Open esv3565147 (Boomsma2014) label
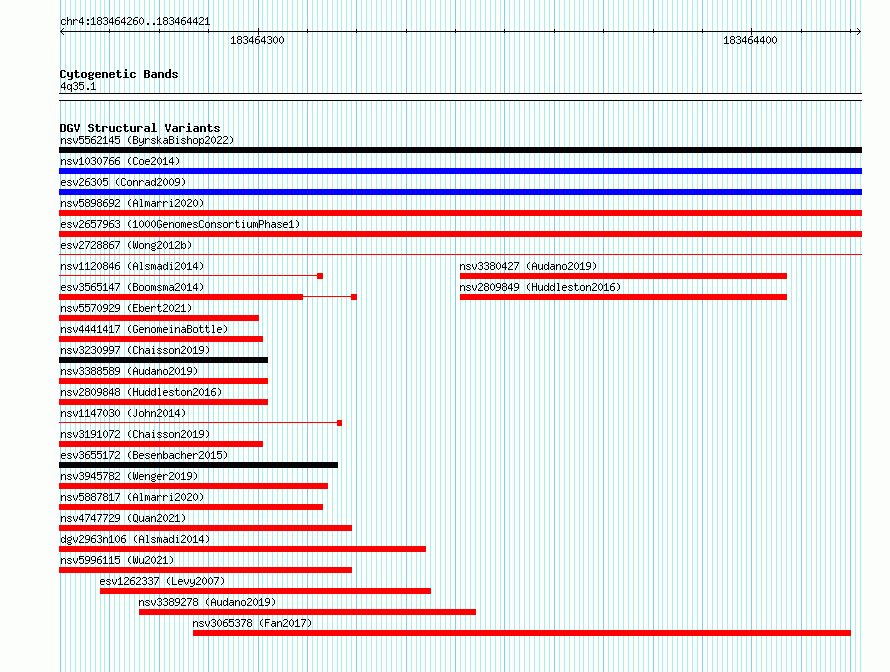The image size is (890, 672). [132, 287]
